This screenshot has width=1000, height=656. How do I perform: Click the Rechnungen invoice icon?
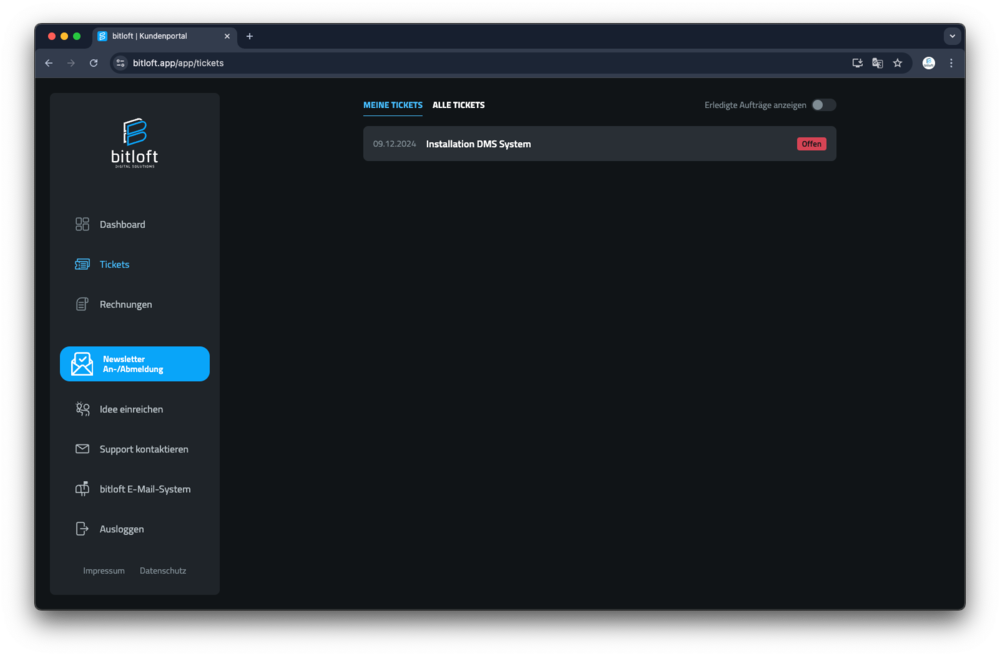[x=82, y=305]
